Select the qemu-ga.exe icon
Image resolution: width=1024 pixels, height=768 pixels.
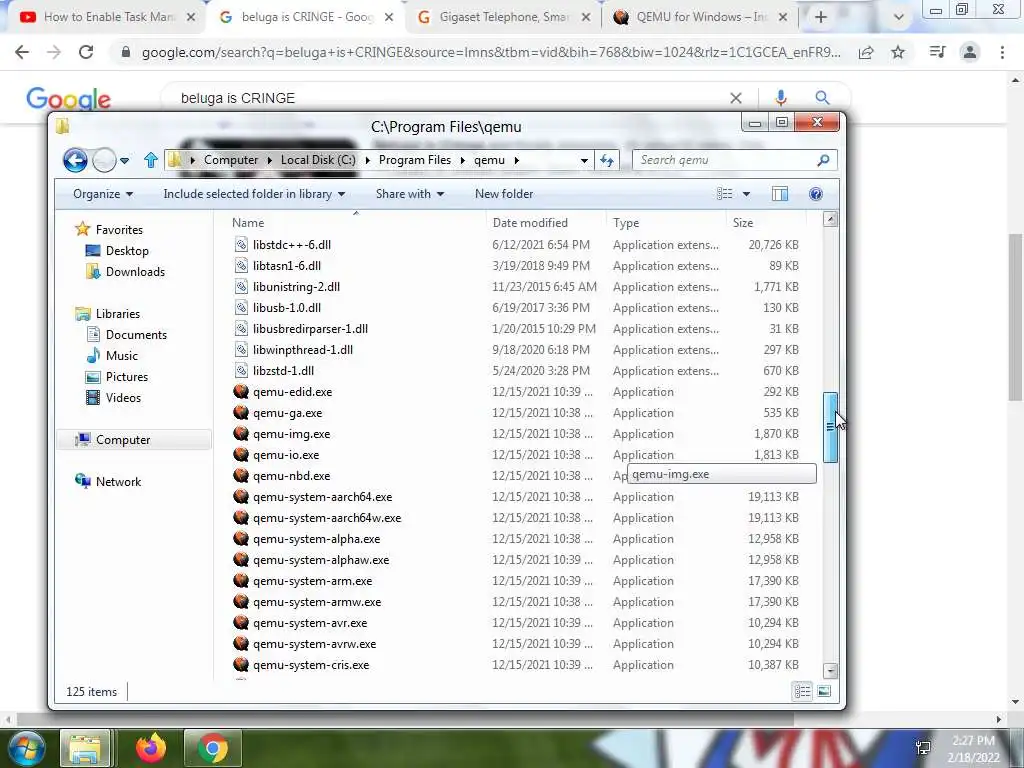pos(241,413)
